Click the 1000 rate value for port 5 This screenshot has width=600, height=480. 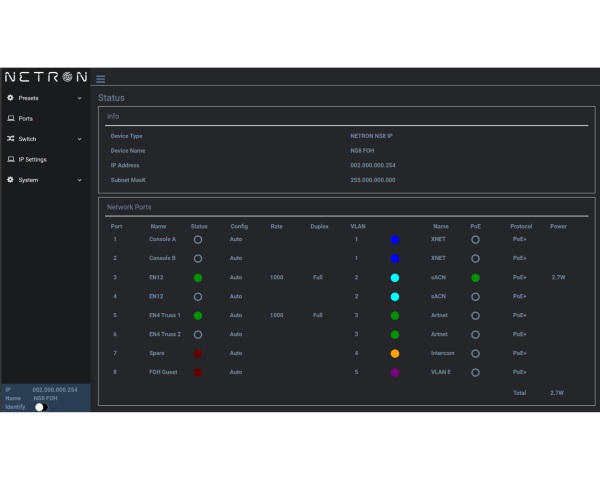click(276, 315)
